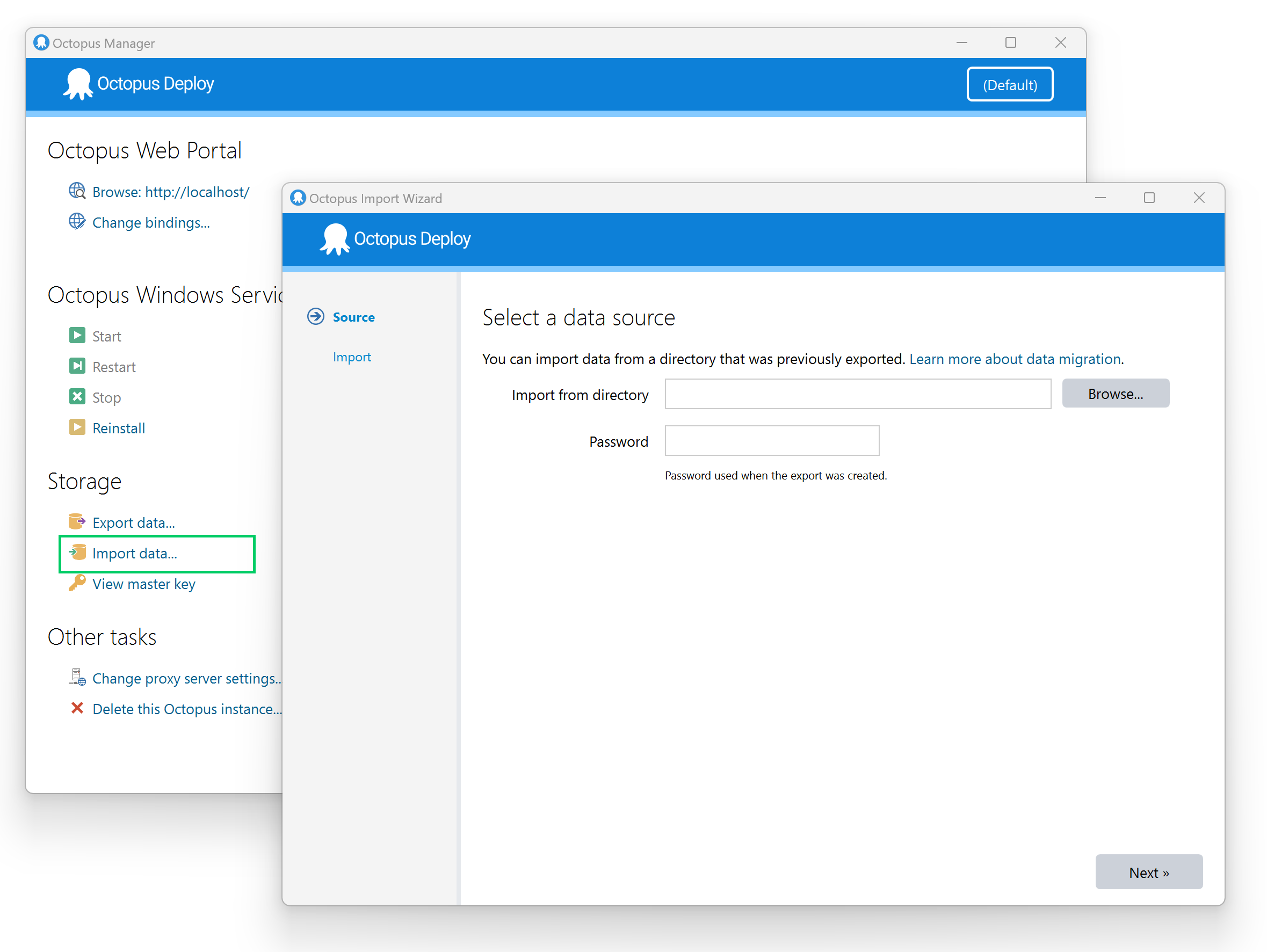Select Start under Windows Service

click(x=106, y=336)
